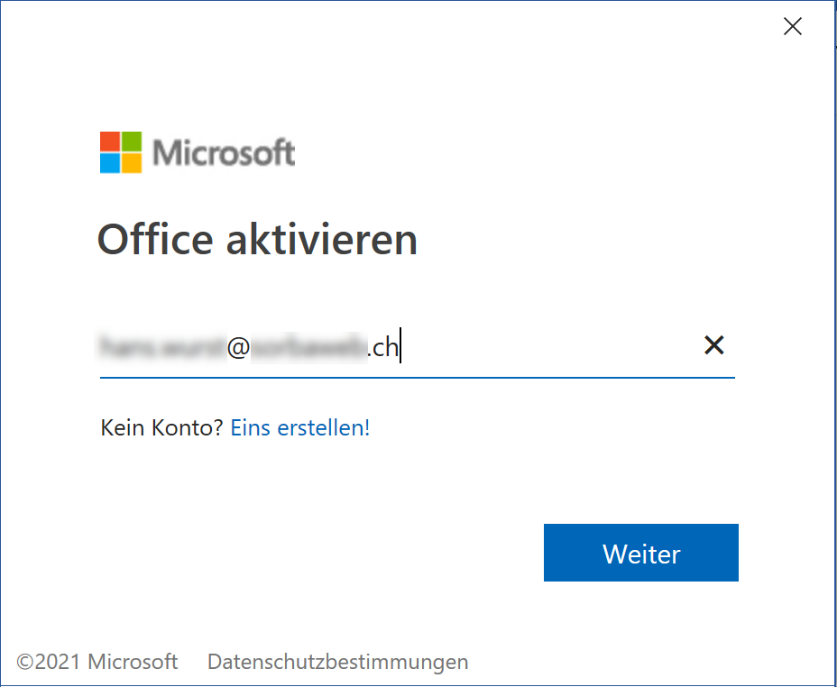
Task: Click the blue square of the Microsoft logo
Action: click(109, 163)
